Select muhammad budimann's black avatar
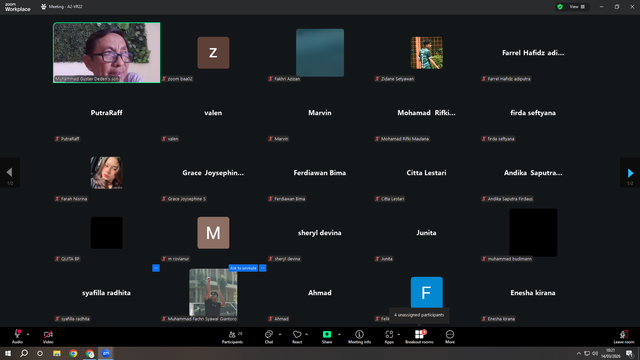The width and height of the screenshot is (640, 360). 533,233
